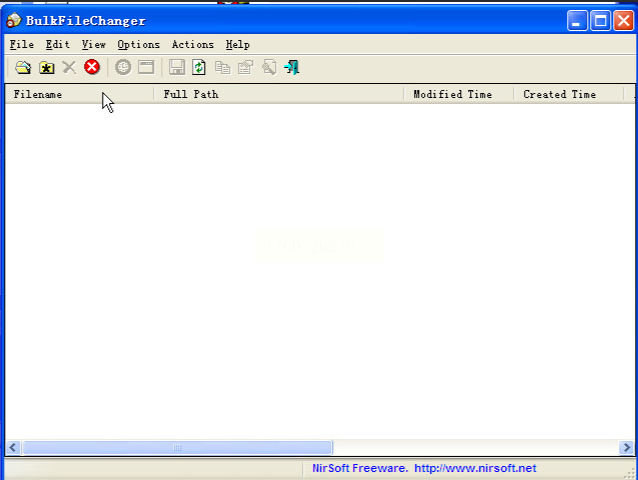Click the Change Time/Attributes clock icon
638x480 pixels.
click(123, 67)
